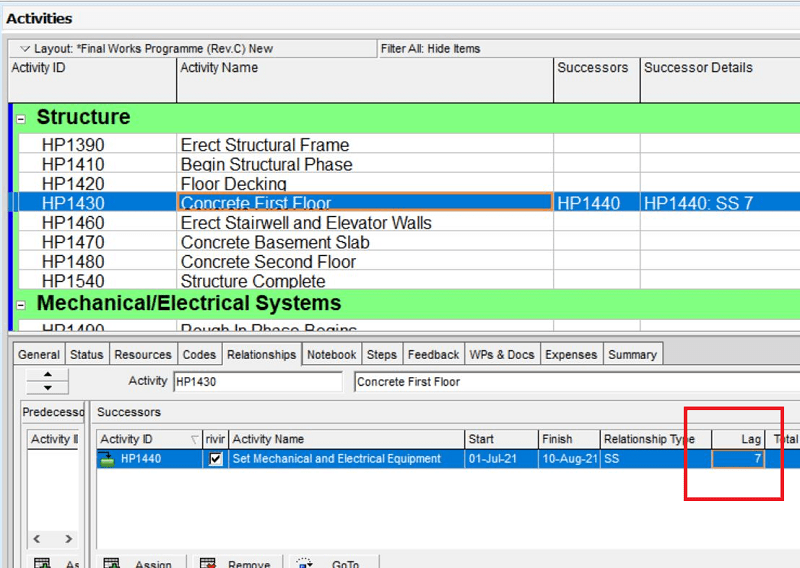Sort successors by the Activity ID header
Viewport: 800px width, 568px height.
pos(149,439)
